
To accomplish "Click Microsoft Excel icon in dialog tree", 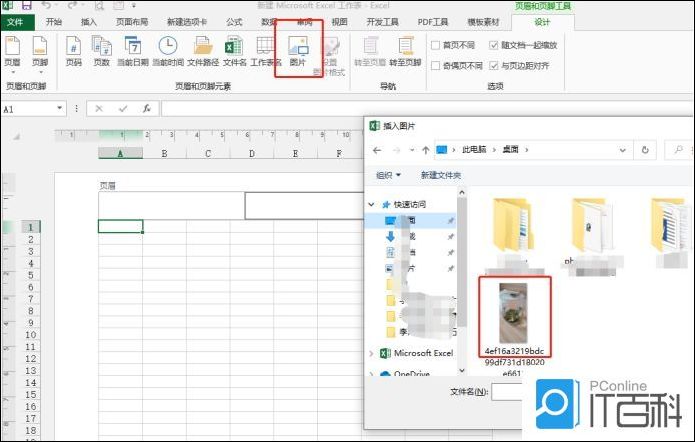I will click(385, 353).
